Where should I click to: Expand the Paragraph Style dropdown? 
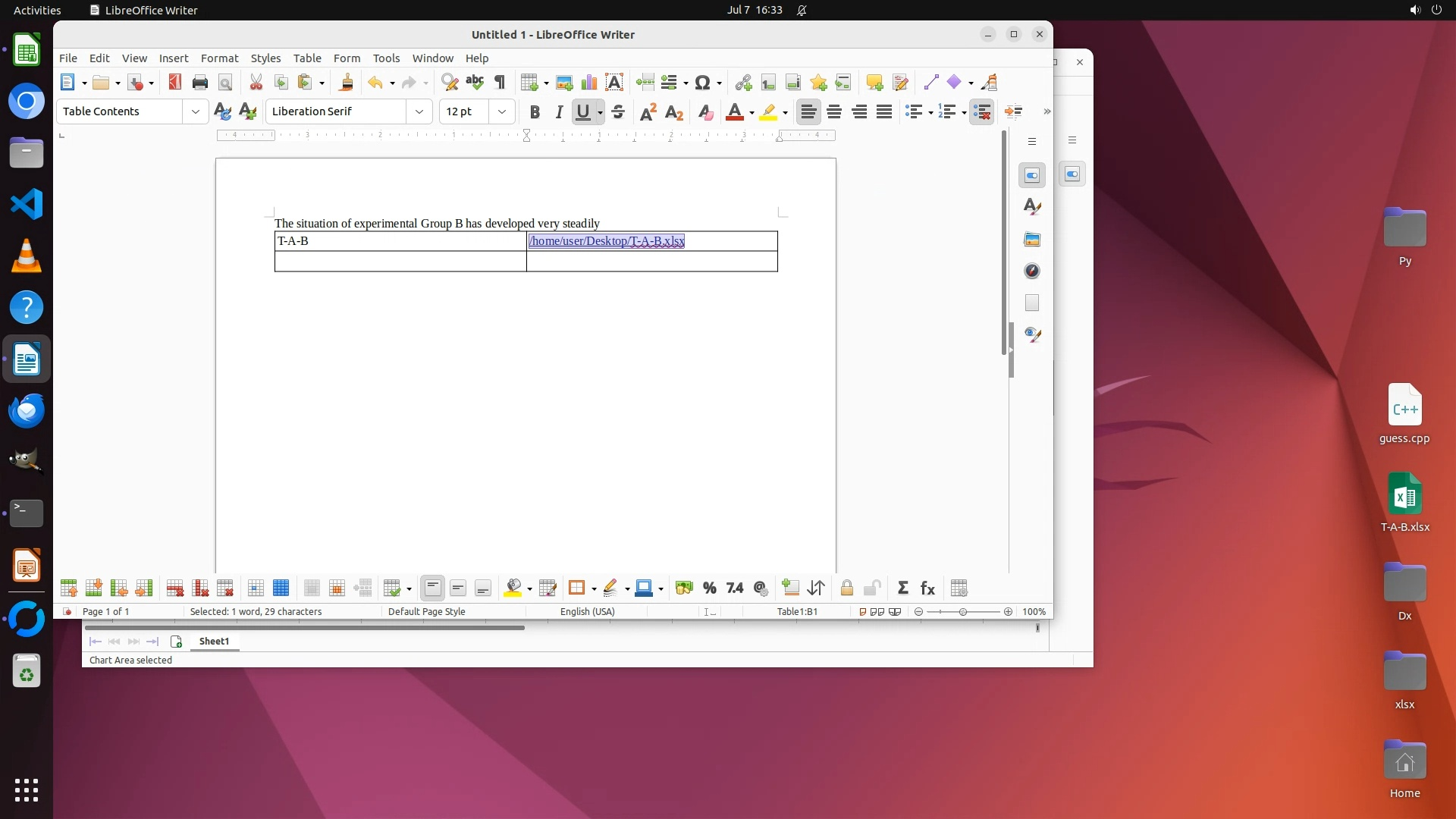pyautogui.click(x=195, y=111)
